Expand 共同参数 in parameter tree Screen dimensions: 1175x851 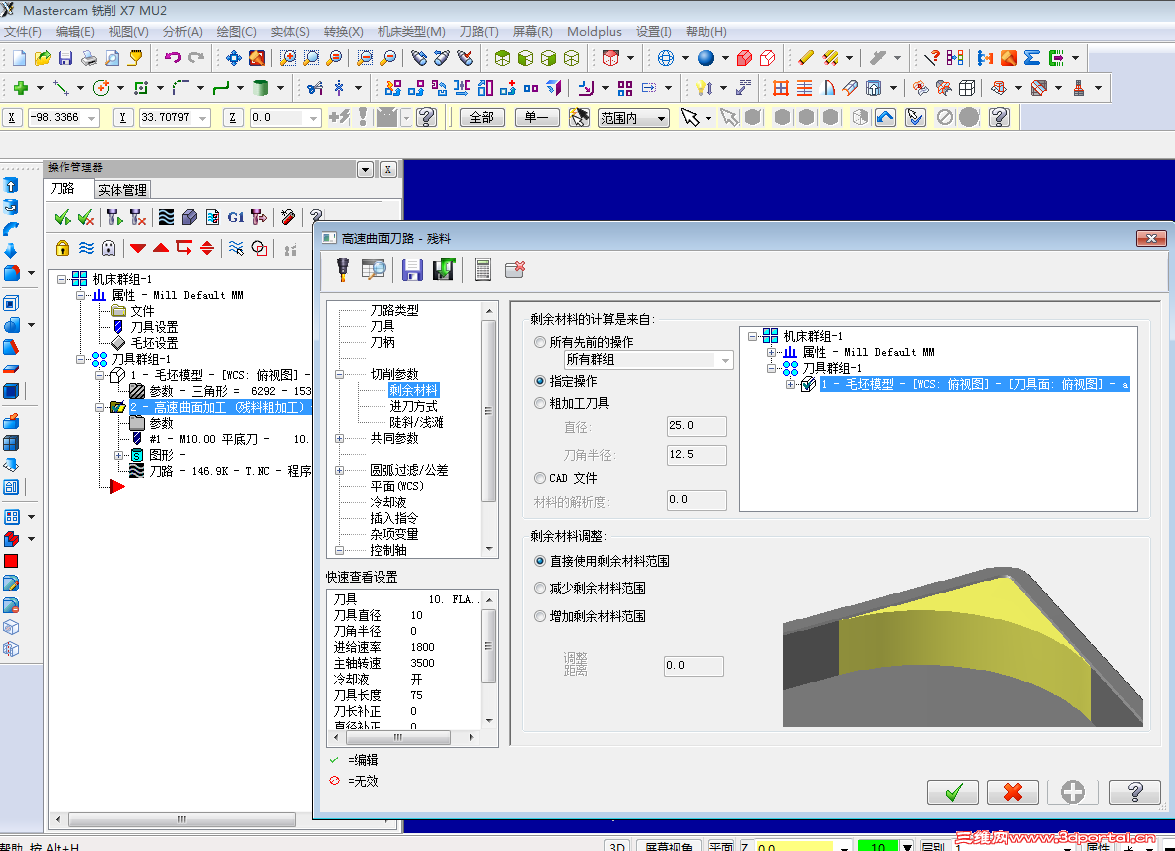pos(339,438)
